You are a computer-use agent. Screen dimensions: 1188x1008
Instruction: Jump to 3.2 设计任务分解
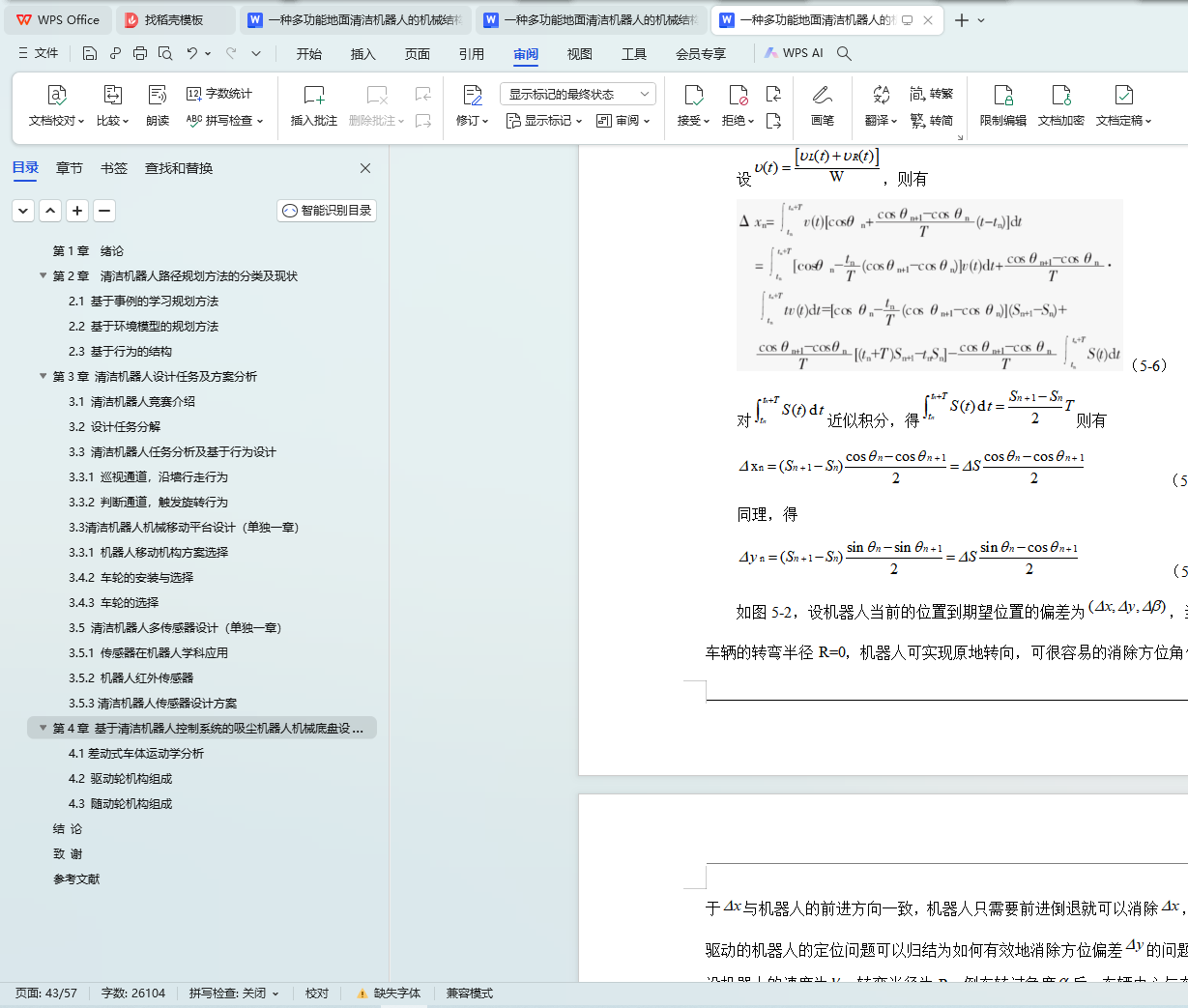[115, 427]
